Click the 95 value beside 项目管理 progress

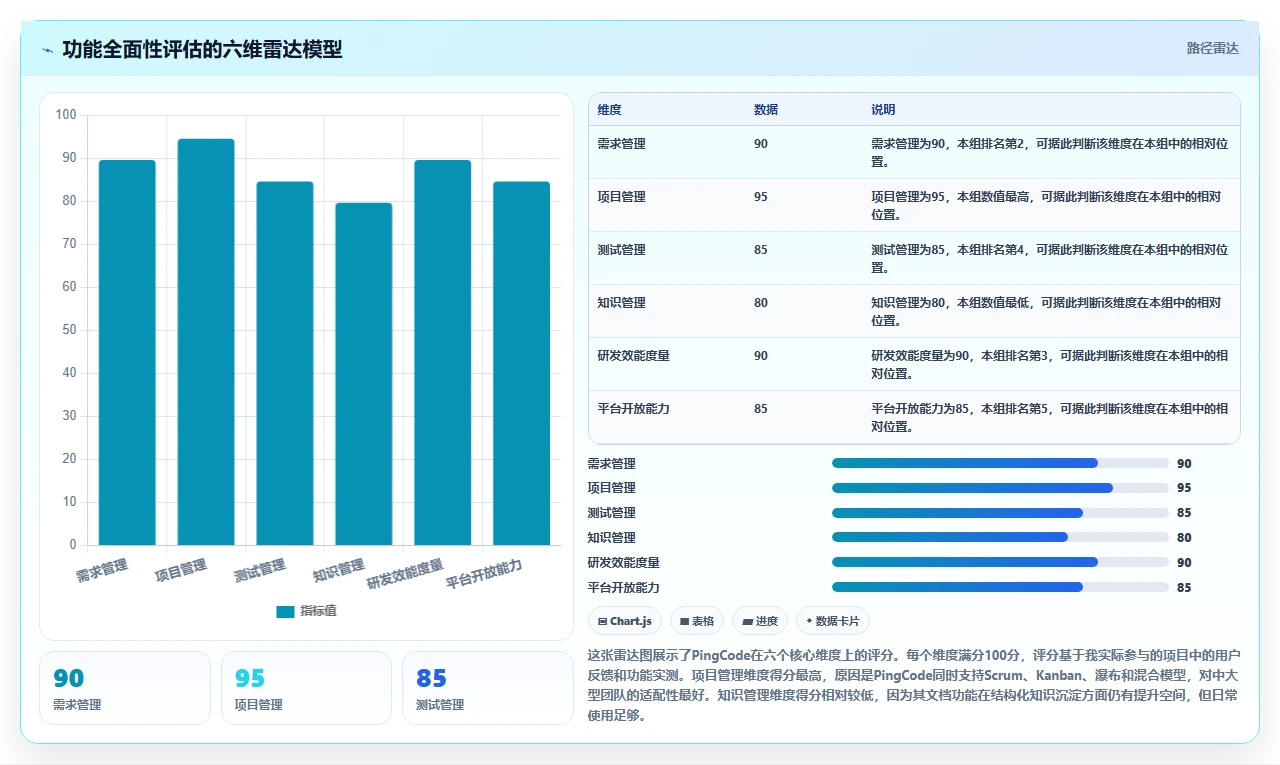pyautogui.click(x=1184, y=488)
